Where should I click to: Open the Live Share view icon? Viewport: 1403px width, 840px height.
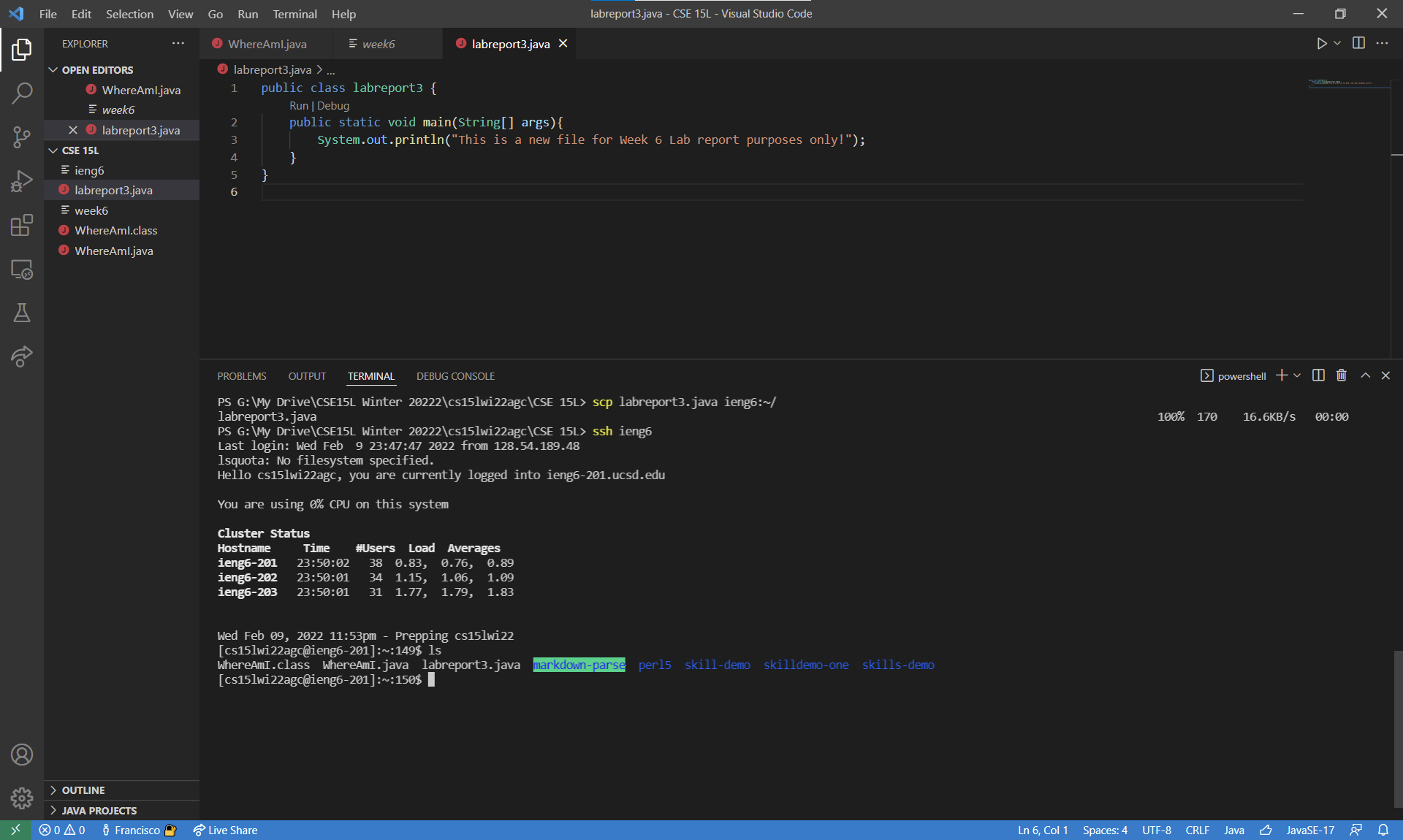[22, 356]
